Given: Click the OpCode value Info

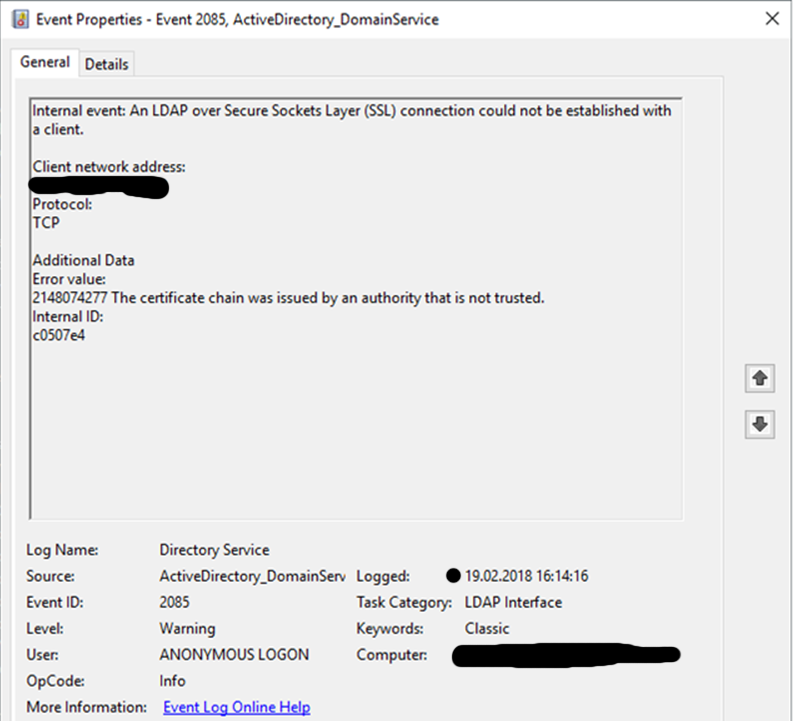Looking at the screenshot, I should pos(172,681).
